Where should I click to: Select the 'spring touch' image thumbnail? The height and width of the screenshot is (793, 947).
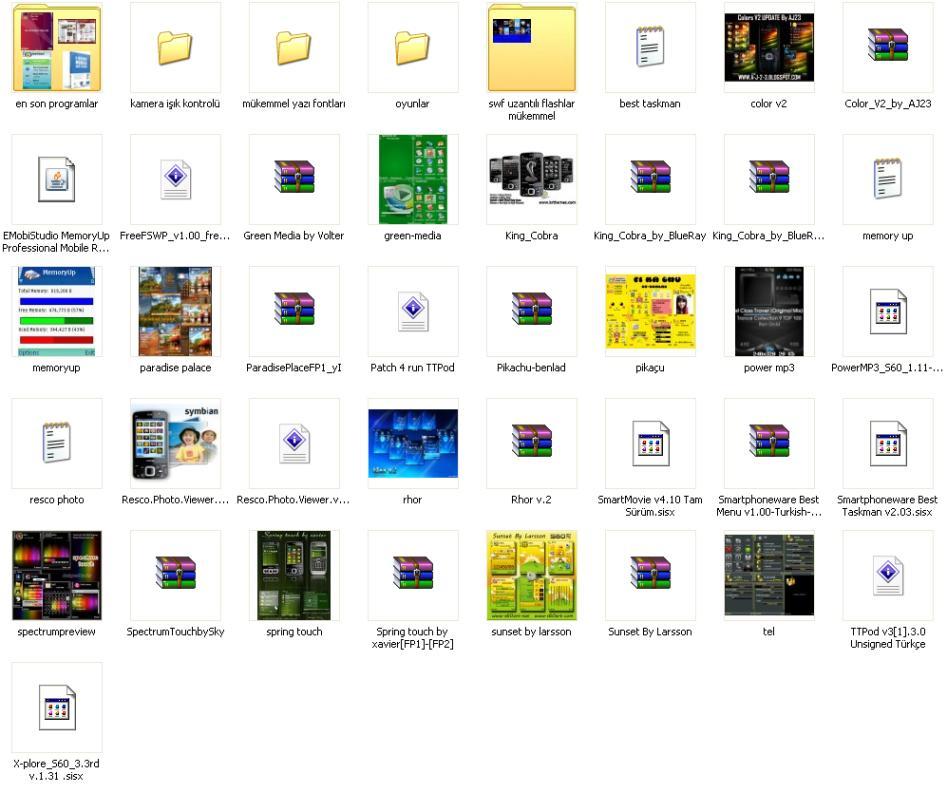pyautogui.click(x=294, y=576)
